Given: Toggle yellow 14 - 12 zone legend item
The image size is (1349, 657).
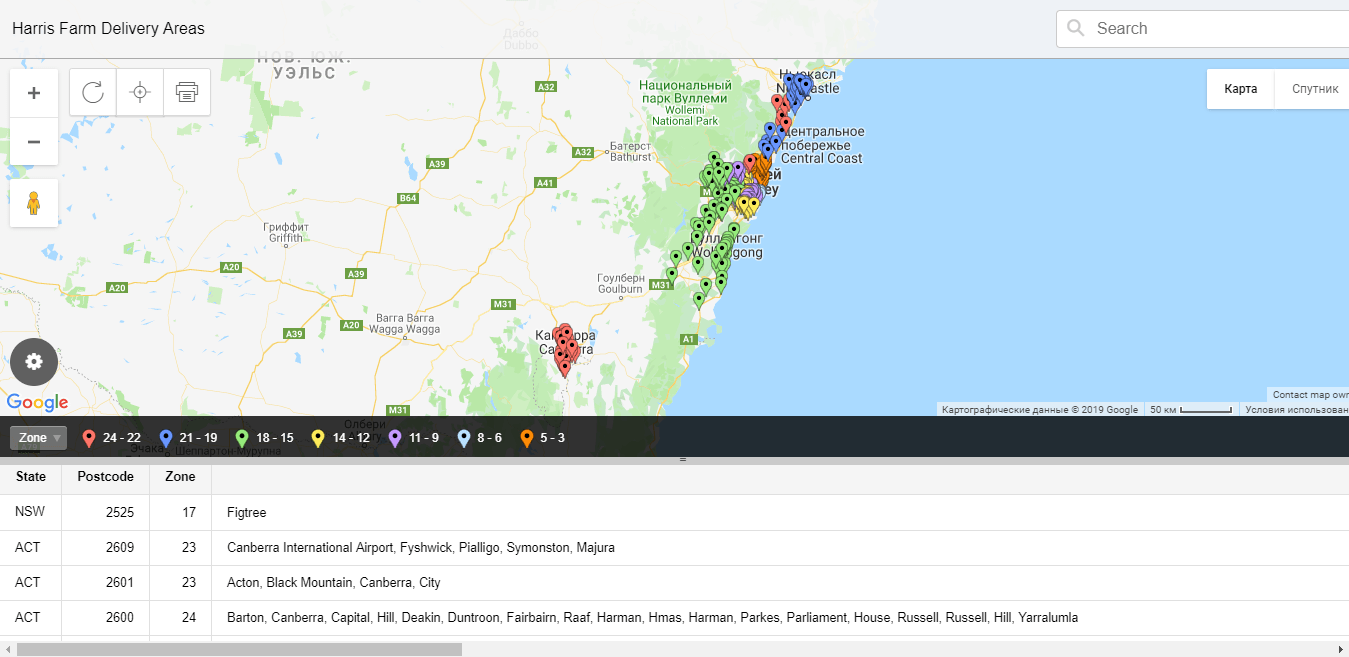Looking at the screenshot, I should click(x=341, y=438).
